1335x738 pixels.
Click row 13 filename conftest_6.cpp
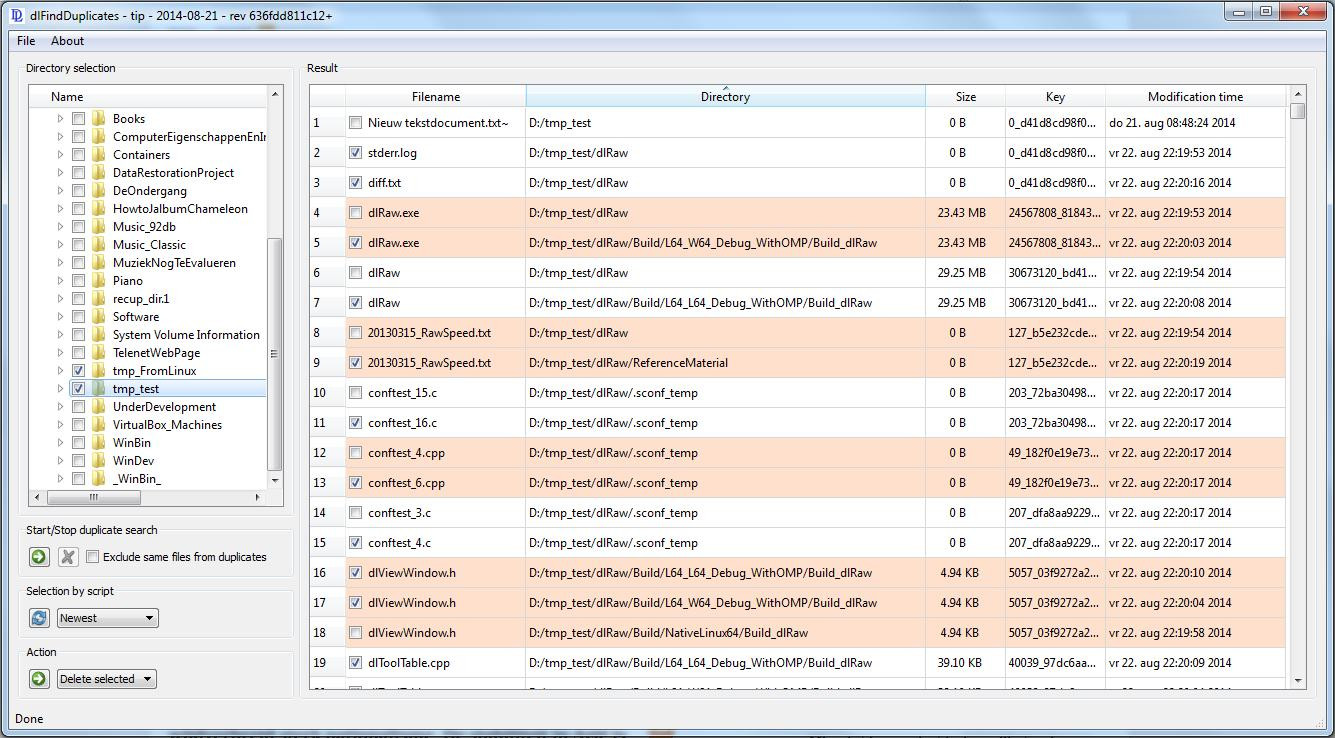coord(406,483)
